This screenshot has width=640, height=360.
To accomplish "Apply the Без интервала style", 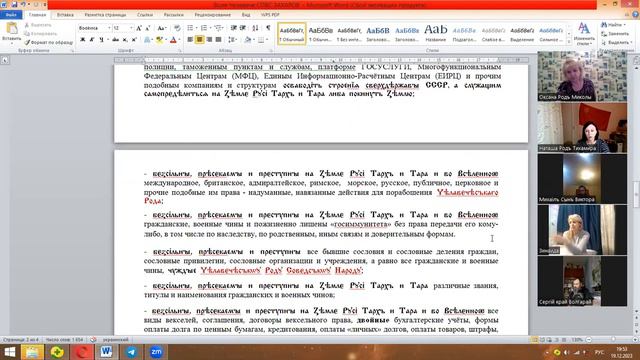I will [349, 33].
